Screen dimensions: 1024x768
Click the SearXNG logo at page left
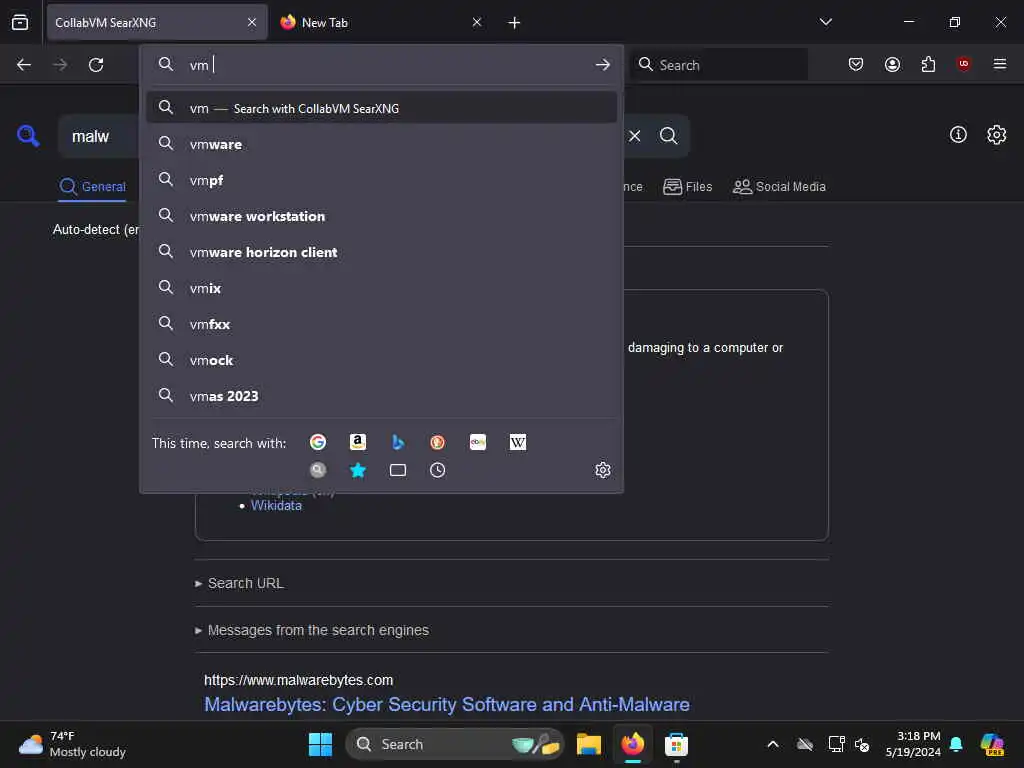(x=28, y=136)
